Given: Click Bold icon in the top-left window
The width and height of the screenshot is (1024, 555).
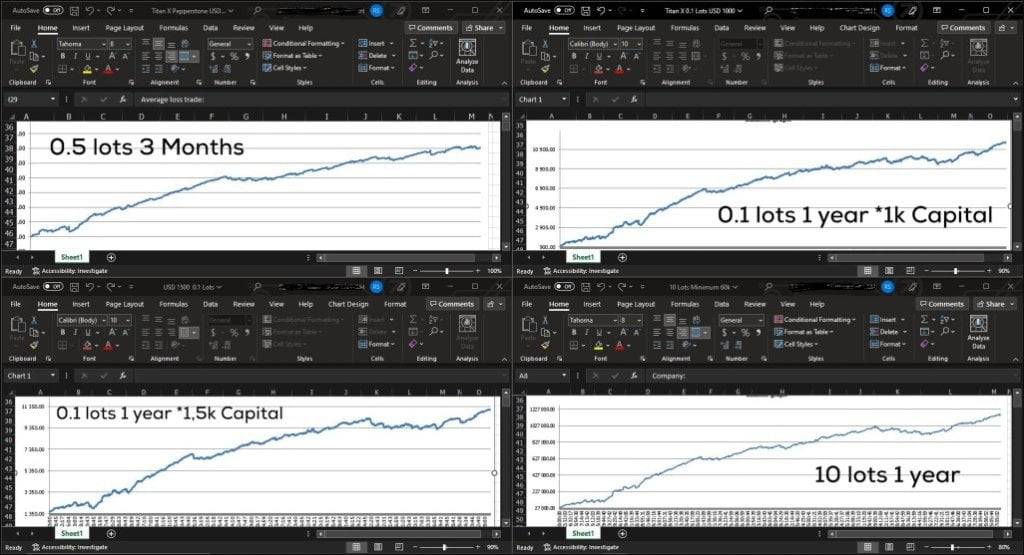Looking at the screenshot, I should click(61, 56).
